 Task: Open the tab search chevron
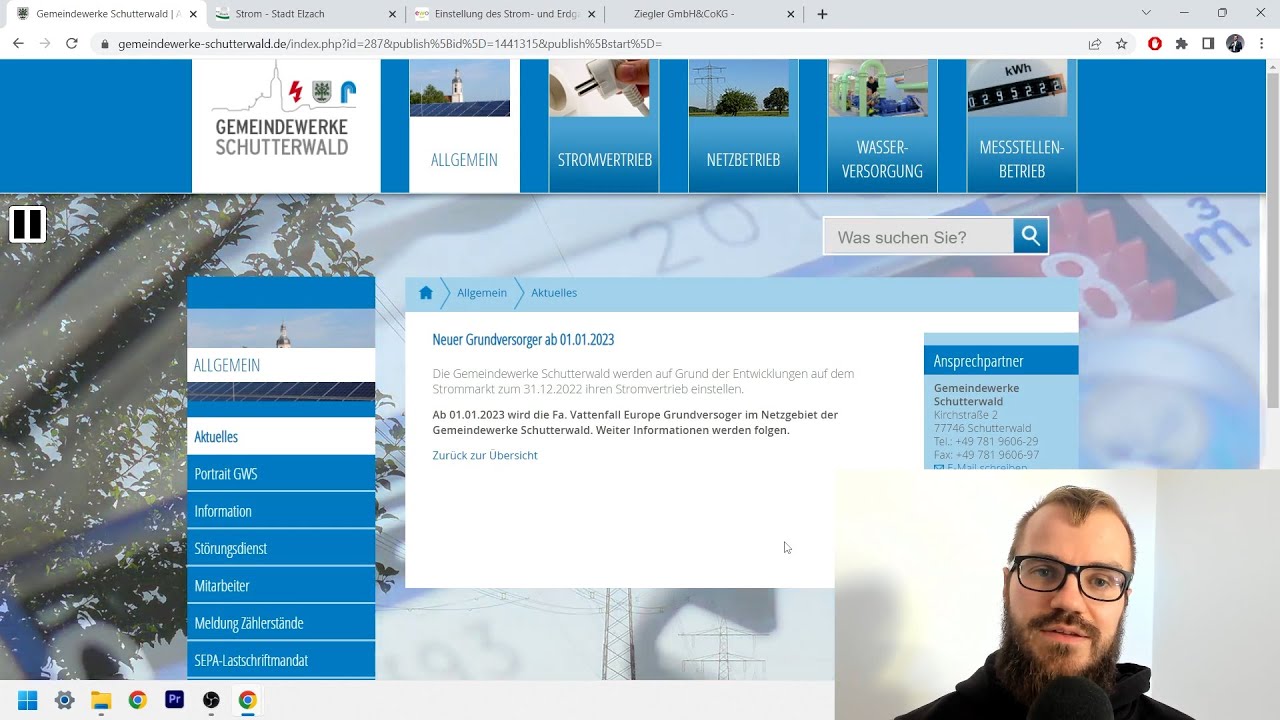coord(1146,13)
